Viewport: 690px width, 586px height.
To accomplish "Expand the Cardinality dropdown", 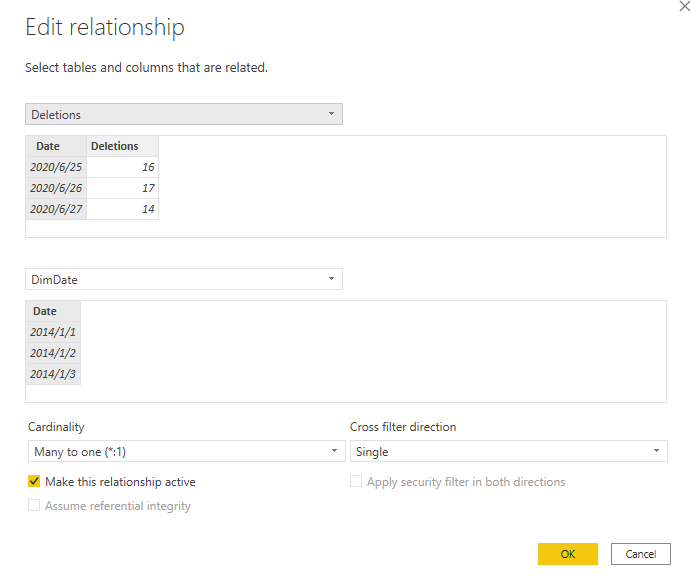I will pyautogui.click(x=187, y=451).
